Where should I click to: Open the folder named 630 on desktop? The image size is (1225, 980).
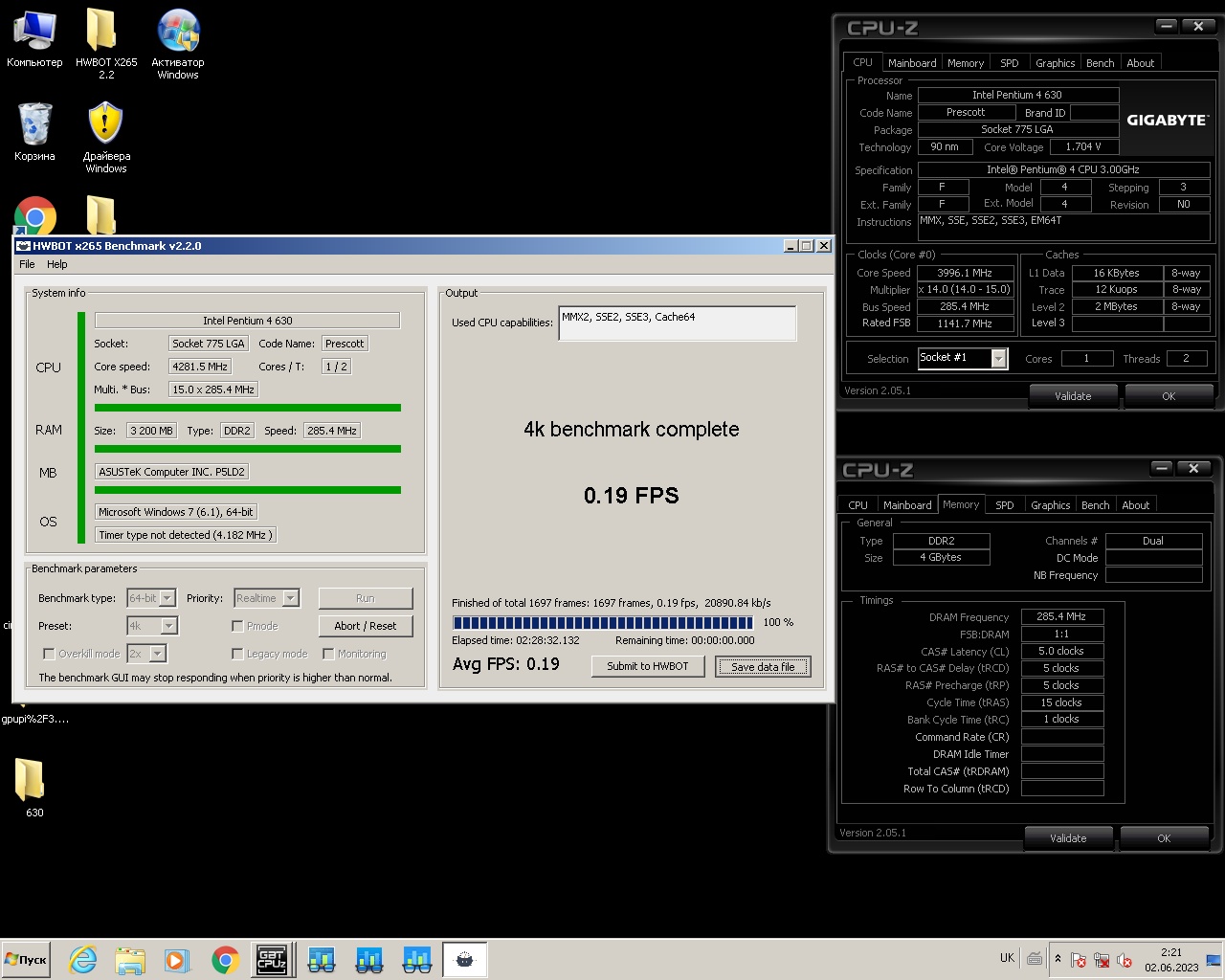click(x=31, y=788)
